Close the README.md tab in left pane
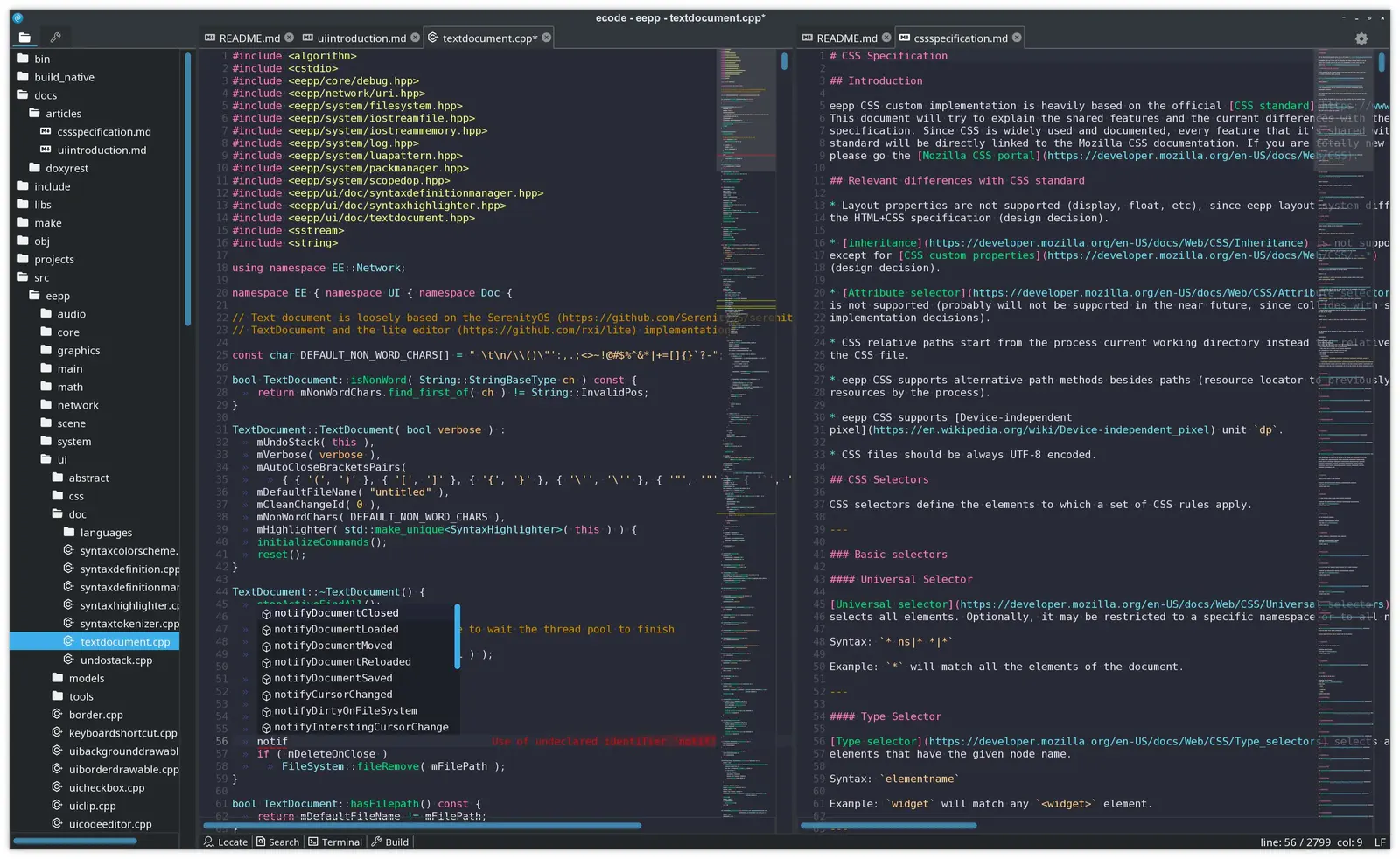 click(290, 38)
